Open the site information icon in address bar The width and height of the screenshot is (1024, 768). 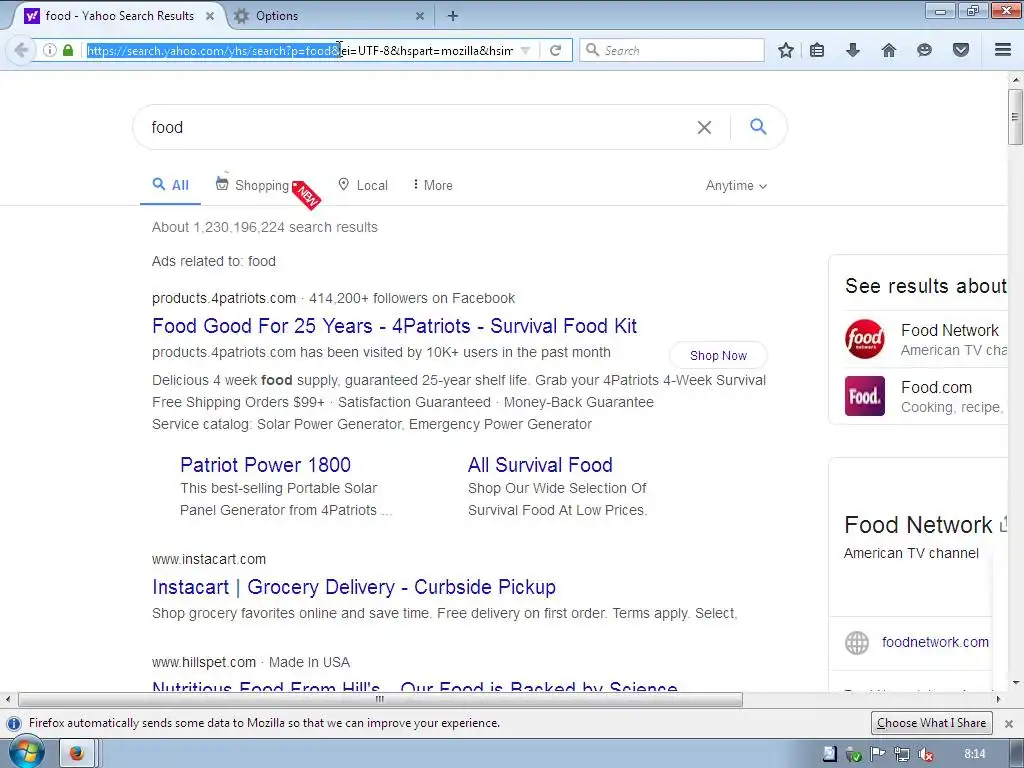pos(50,50)
